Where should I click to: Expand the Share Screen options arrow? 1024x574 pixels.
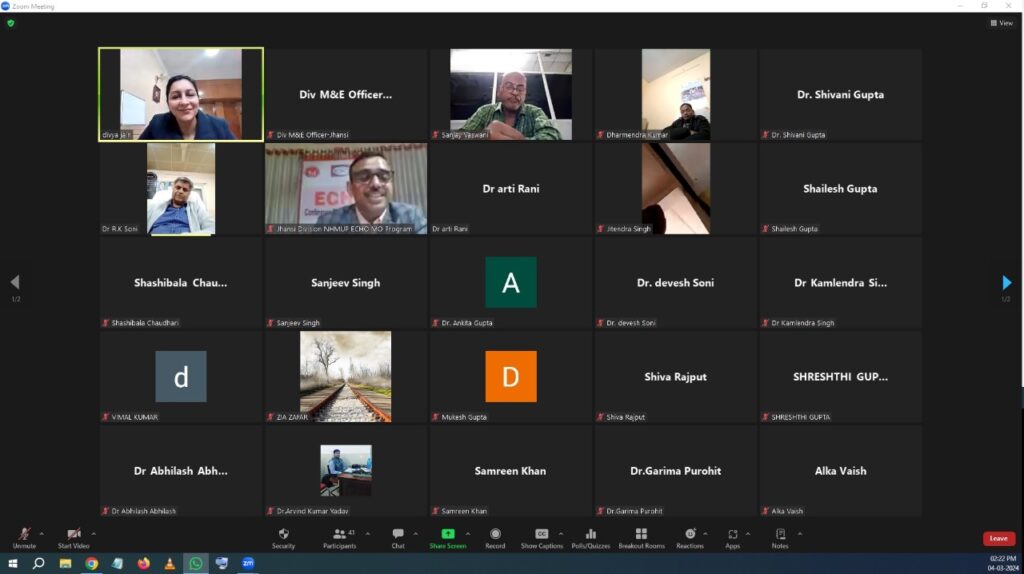[x=467, y=533]
